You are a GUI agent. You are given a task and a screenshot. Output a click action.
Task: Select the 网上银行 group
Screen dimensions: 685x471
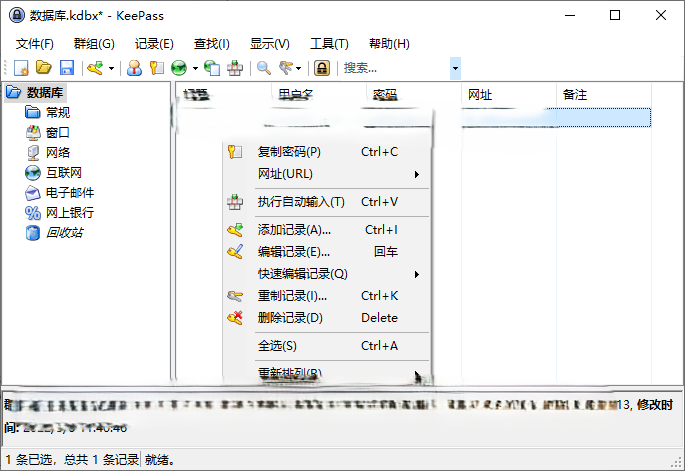coord(70,213)
